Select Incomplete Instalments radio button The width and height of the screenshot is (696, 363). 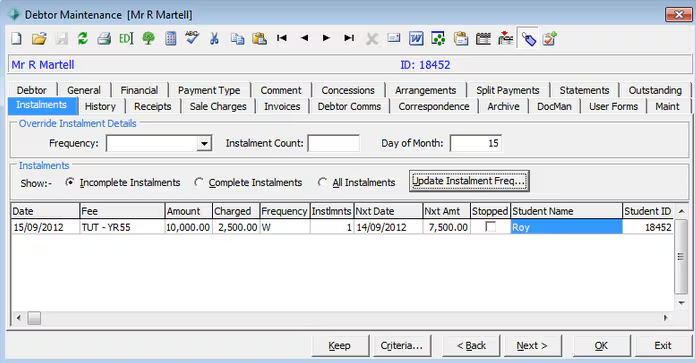(70, 182)
